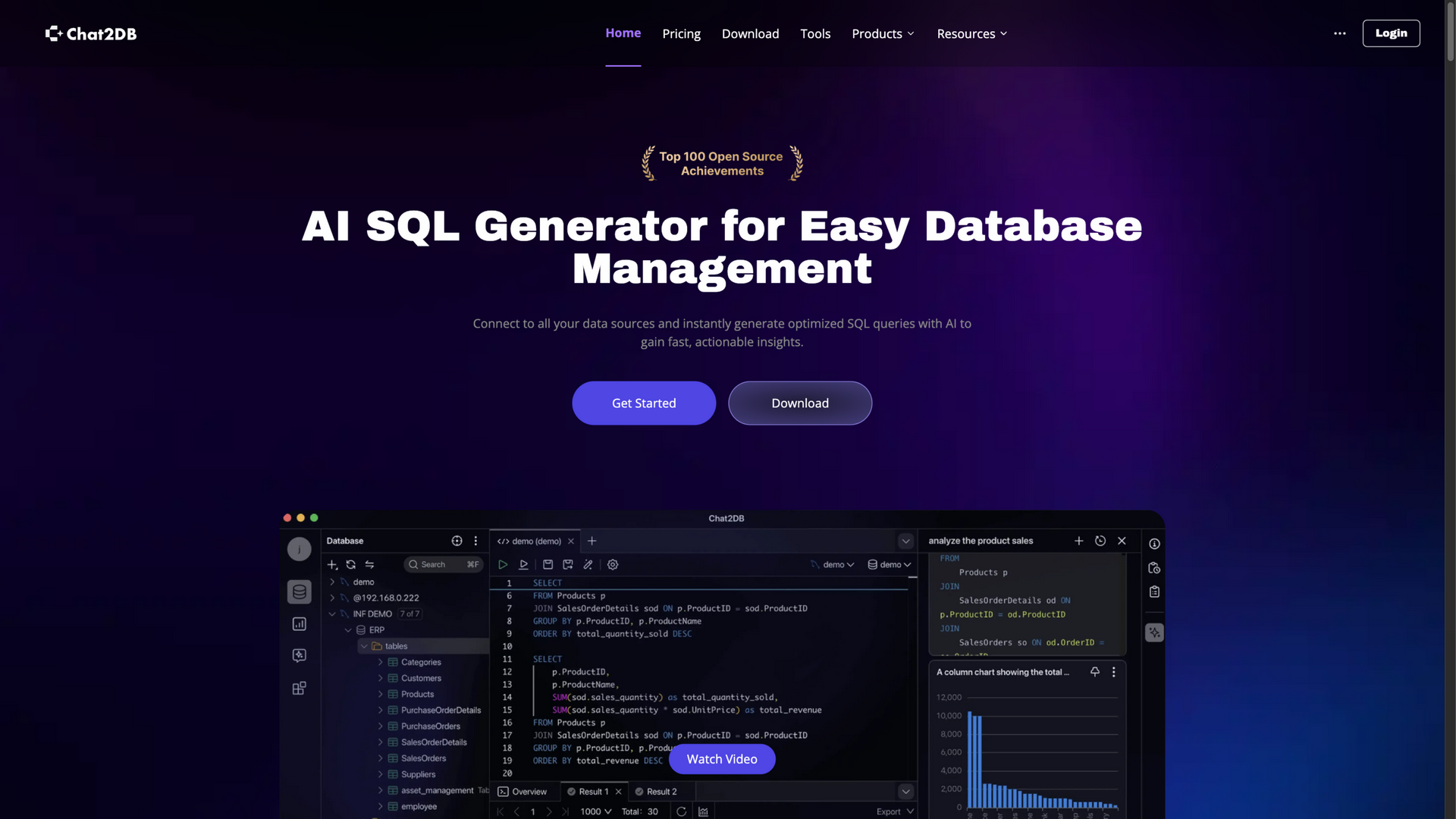Open the three-dot more menu in header
1456x819 pixels.
(x=1340, y=33)
